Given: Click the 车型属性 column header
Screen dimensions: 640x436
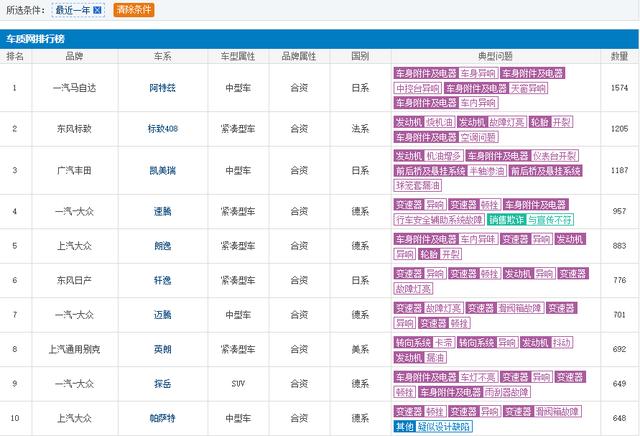Looking at the screenshot, I should click(238, 56).
